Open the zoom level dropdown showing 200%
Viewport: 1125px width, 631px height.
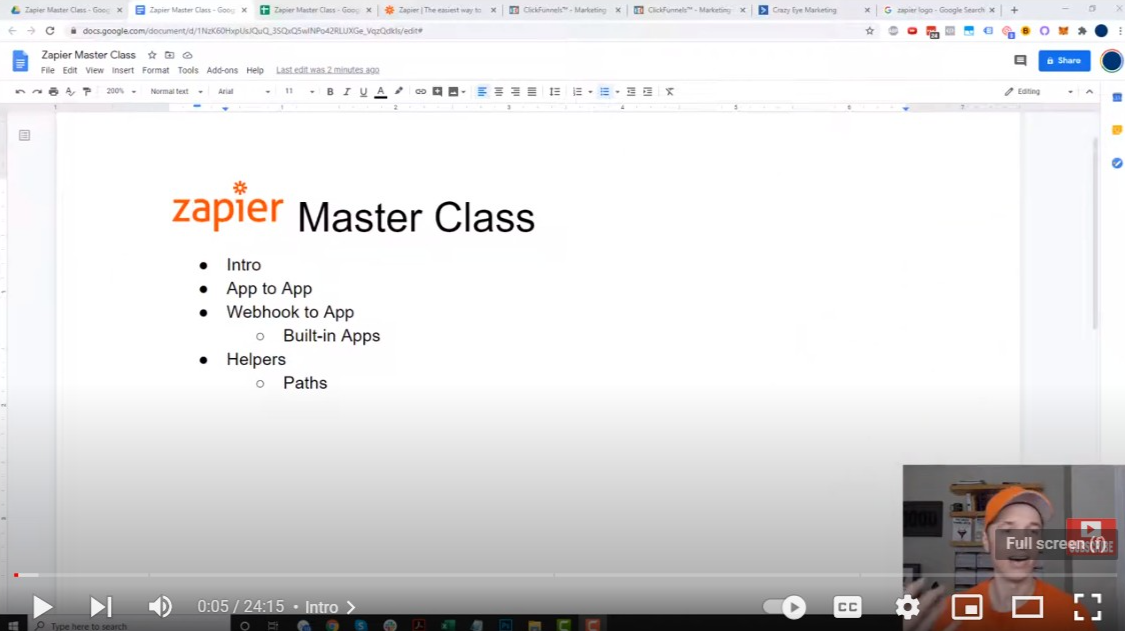pos(118,91)
